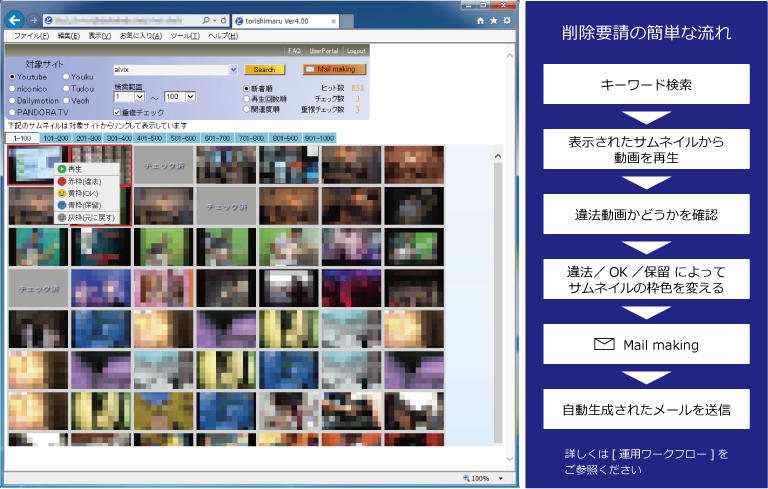Click the envelope Mail making step box
The height and width of the screenshot is (489, 768).
coord(646,344)
